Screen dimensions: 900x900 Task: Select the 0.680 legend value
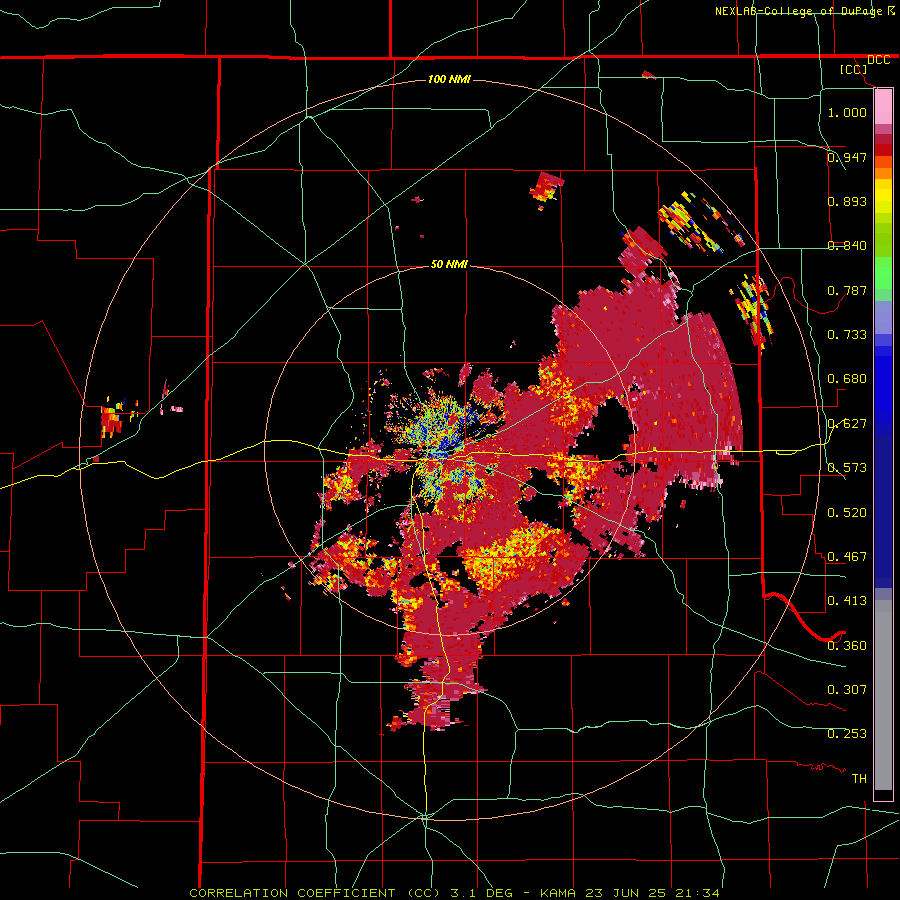847,379
